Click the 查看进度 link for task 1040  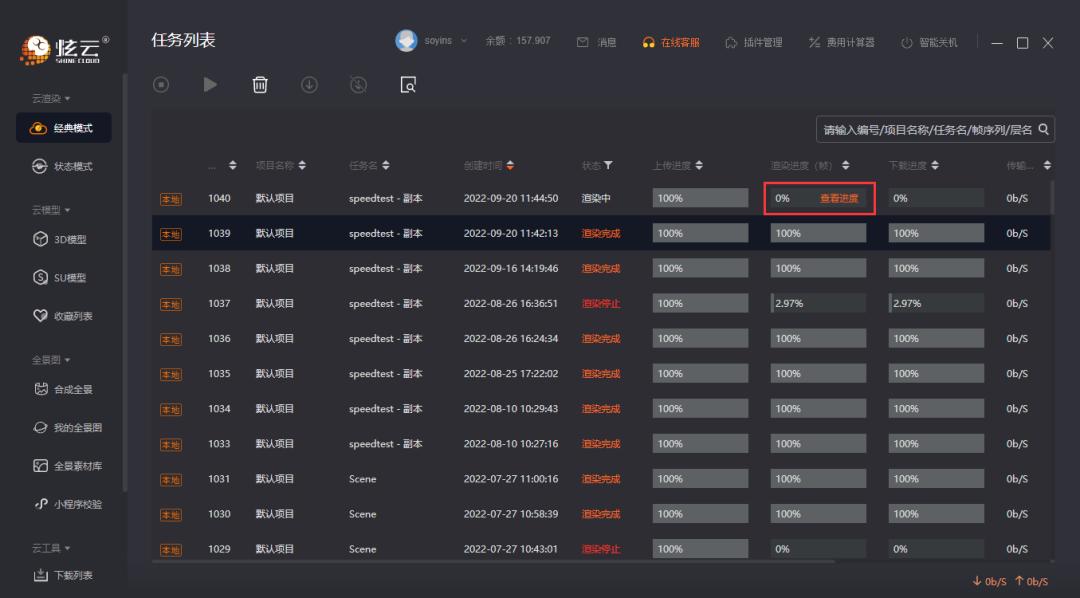tap(837, 197)
